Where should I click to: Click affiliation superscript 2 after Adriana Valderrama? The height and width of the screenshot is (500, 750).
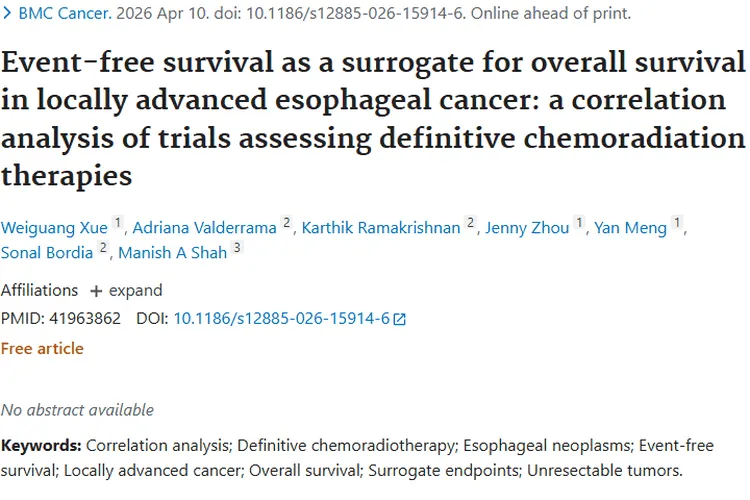point(286,224)
